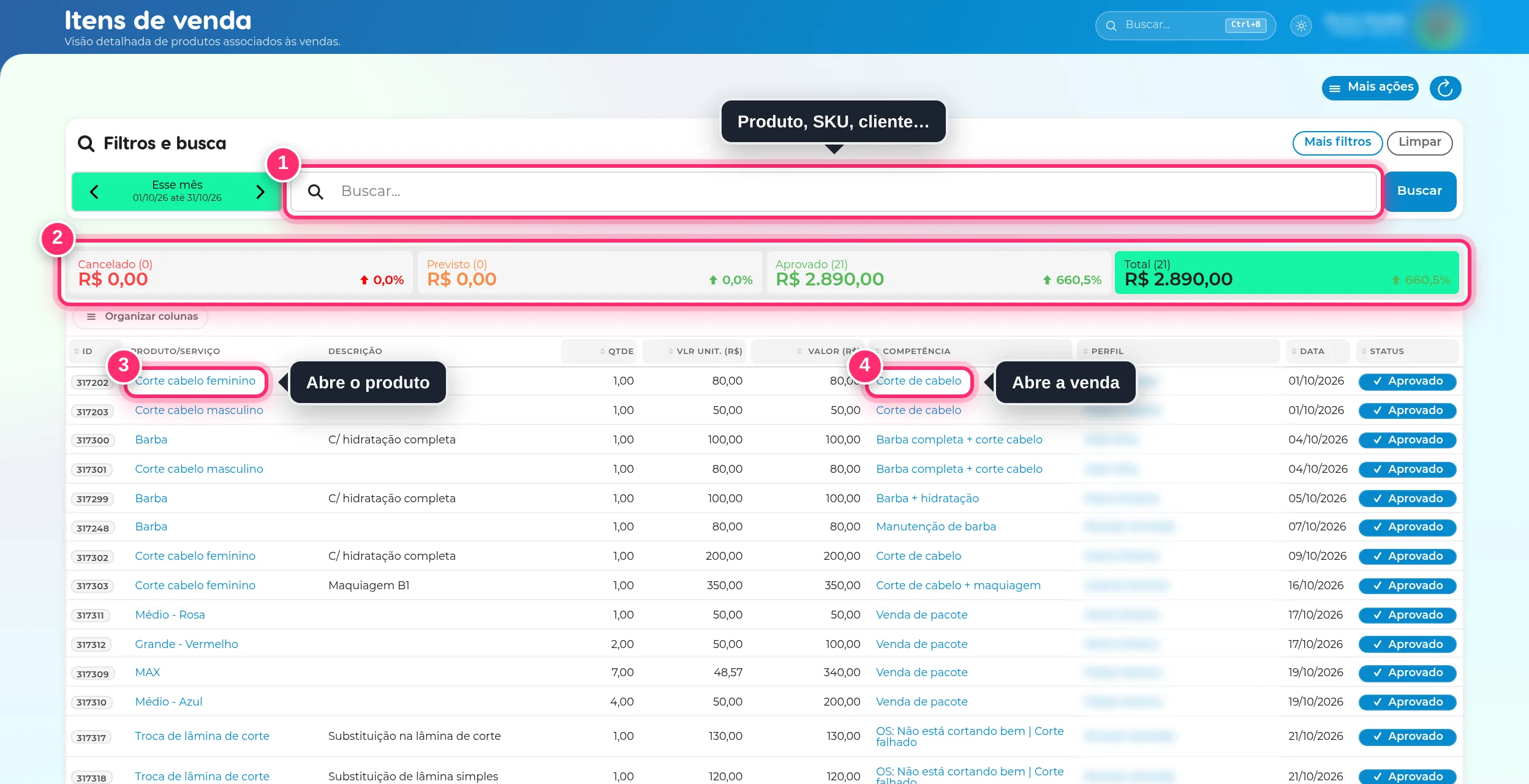This screenshot has width=1529, height=784.
Task: Open Mais filtros options
Action: [x=1337, y=142]
